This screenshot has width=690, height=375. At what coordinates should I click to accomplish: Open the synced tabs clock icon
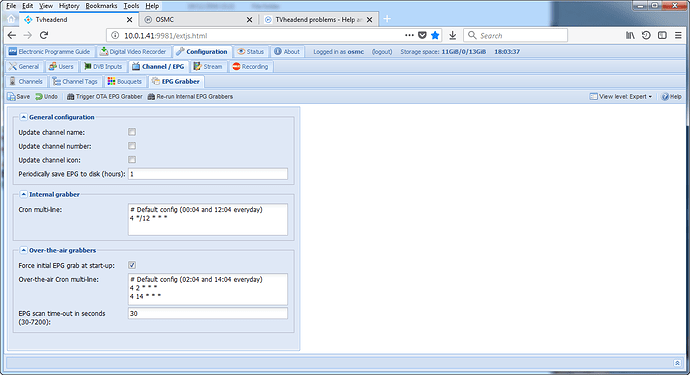(646, 35)
